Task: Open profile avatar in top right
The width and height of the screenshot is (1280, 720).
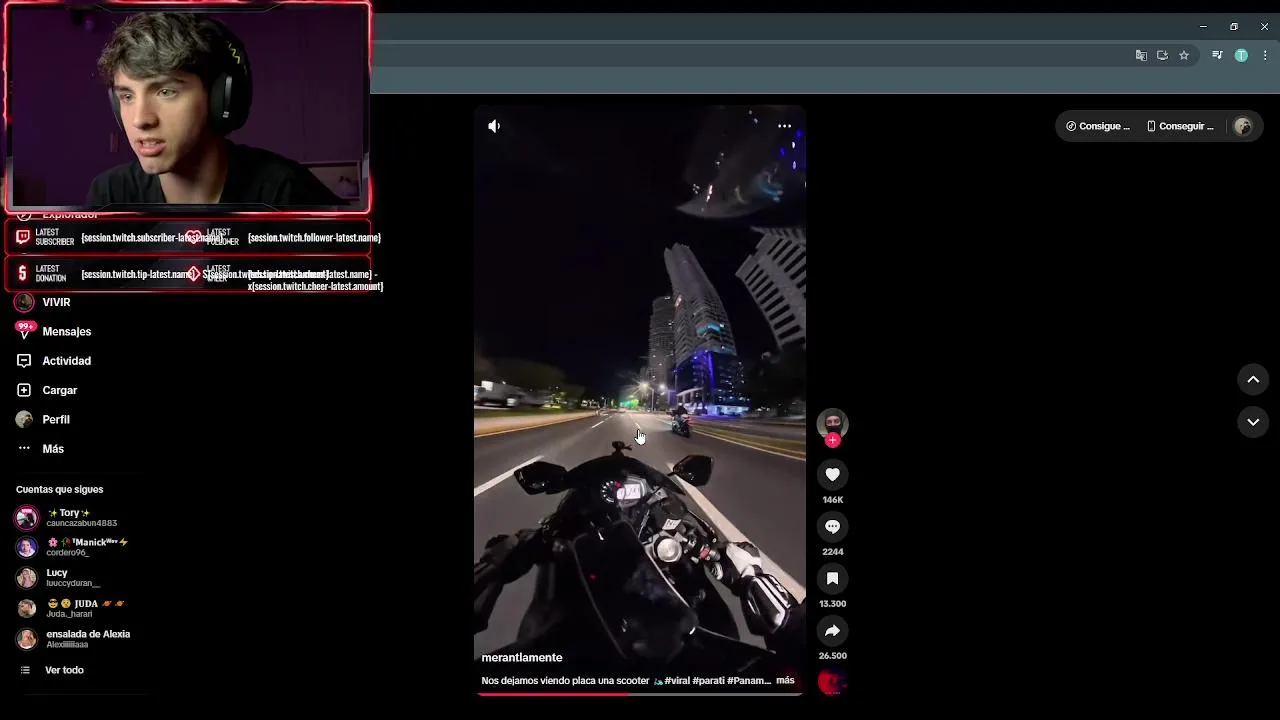Action: 1243,126
